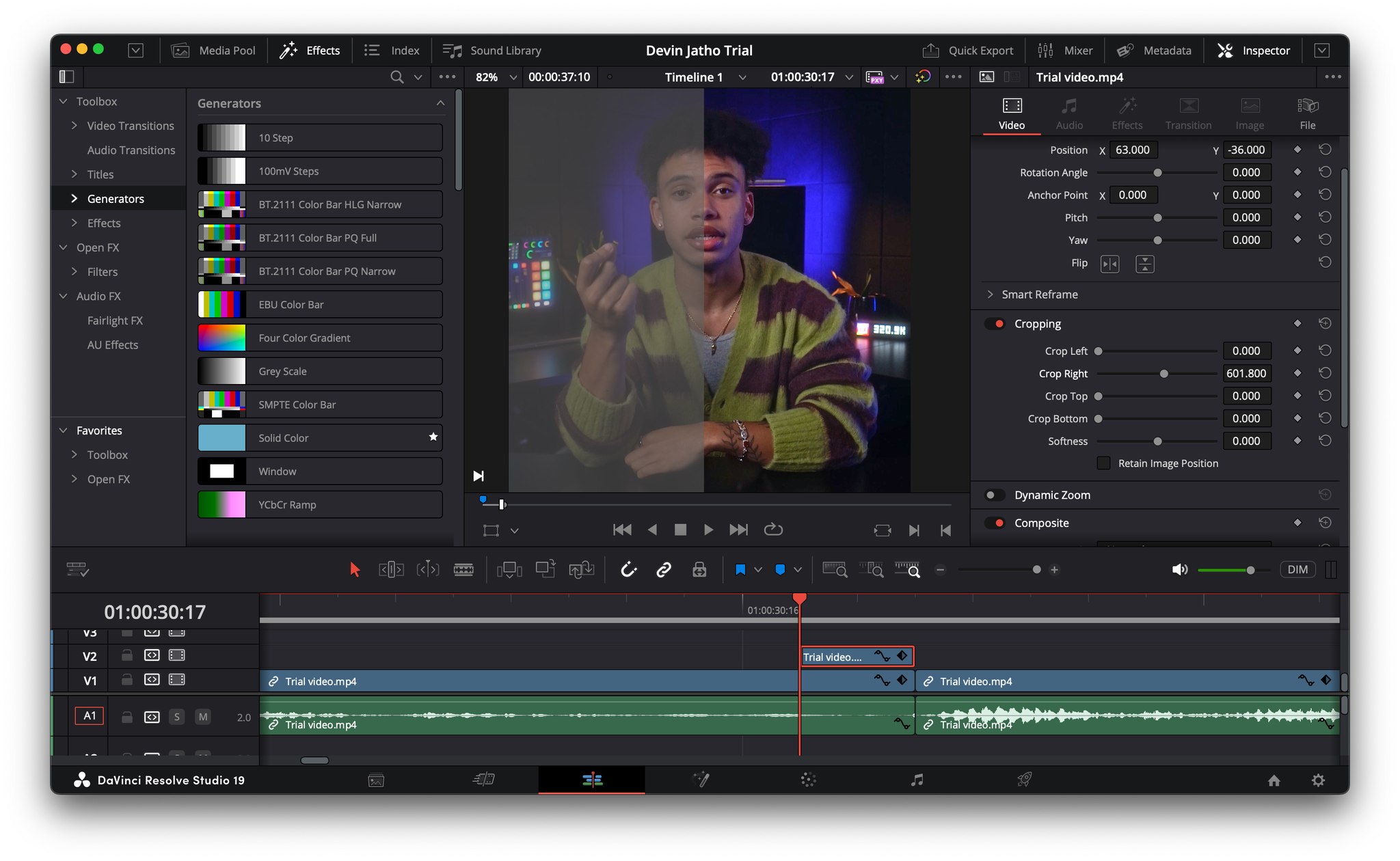
Task: Click Detail Zoom icon
Action: [872, 569]
